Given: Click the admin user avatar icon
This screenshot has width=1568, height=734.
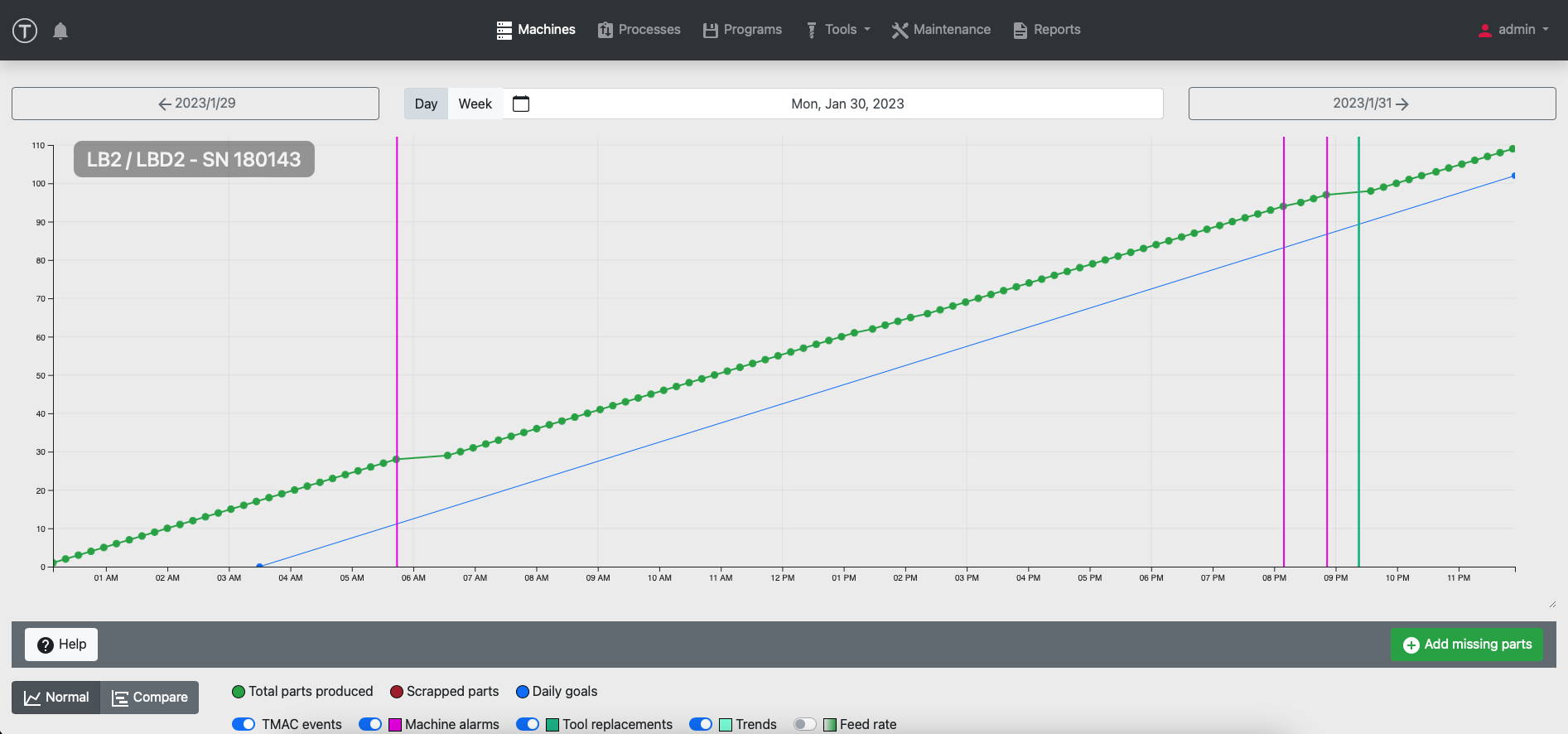Looking at the screenshot, I should (1485, 31).
